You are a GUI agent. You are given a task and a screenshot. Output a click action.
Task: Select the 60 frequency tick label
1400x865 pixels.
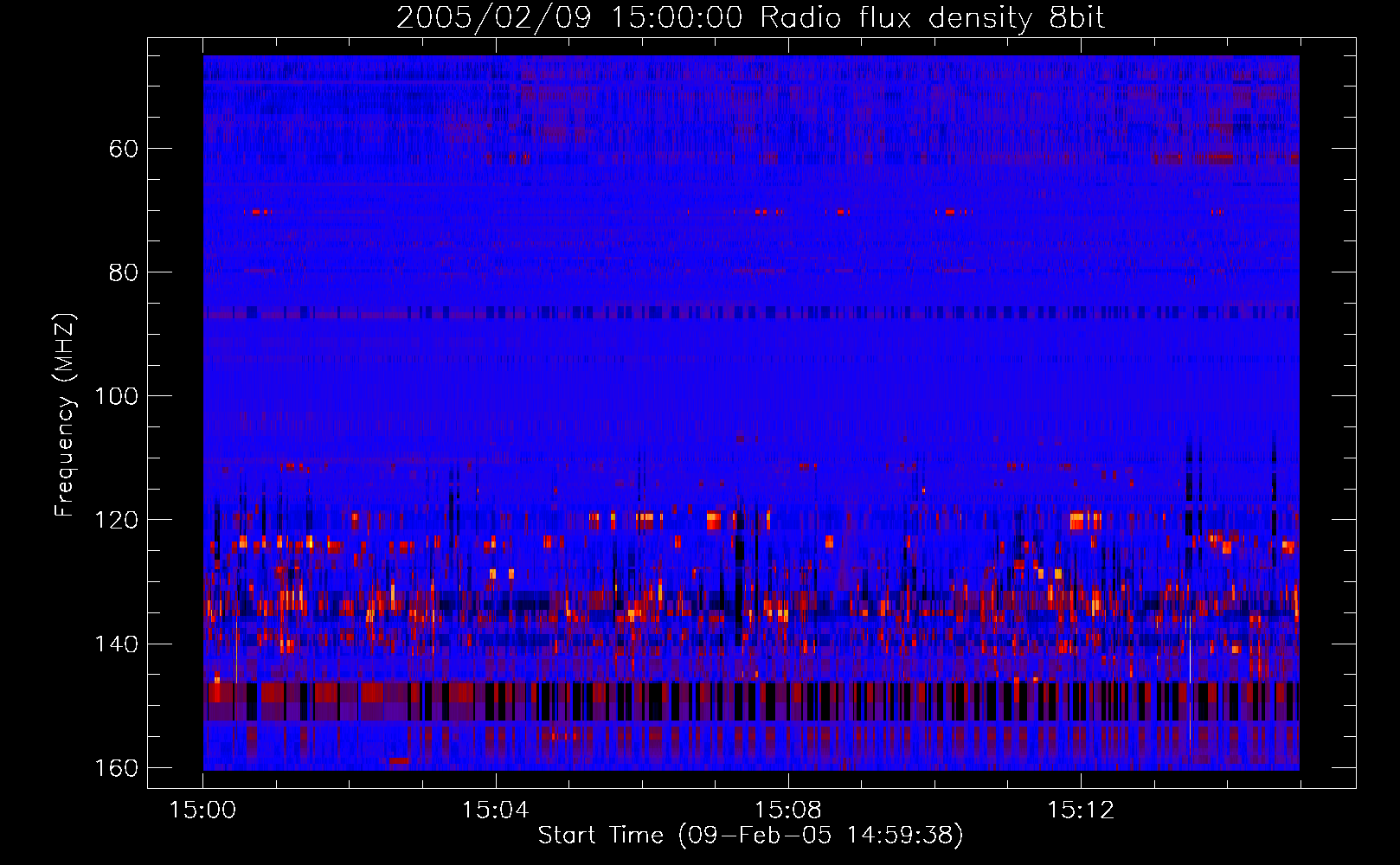[x=124, y=149]
